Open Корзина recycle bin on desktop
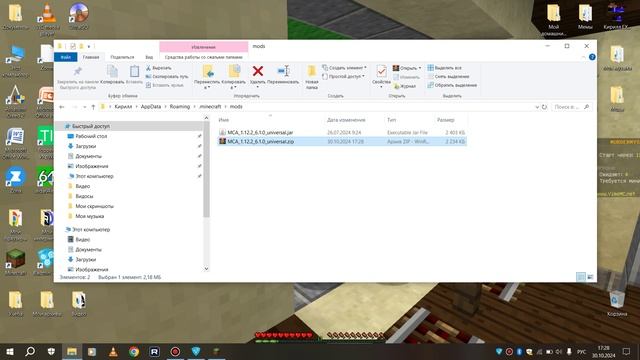Viewport: 640px width, 360px height. point(616,304)
